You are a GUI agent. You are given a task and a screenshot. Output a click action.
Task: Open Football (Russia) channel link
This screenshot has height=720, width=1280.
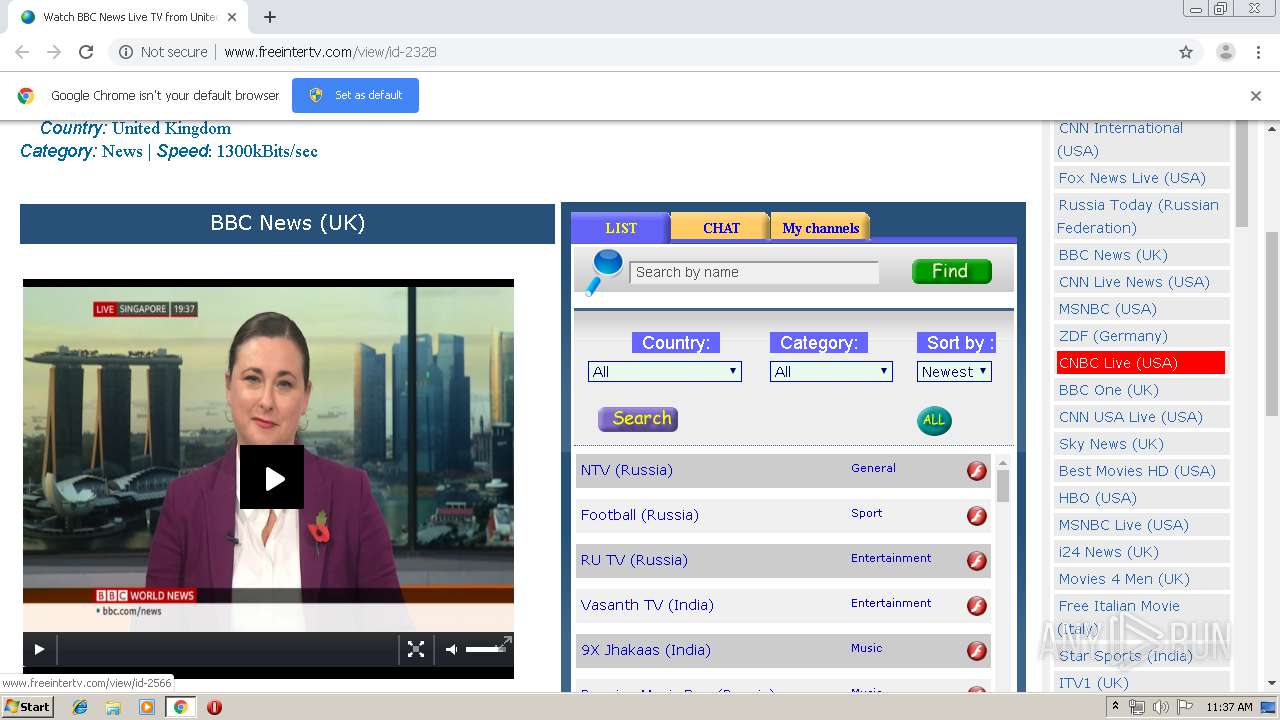pyautogui.click(x=639, y=515)
